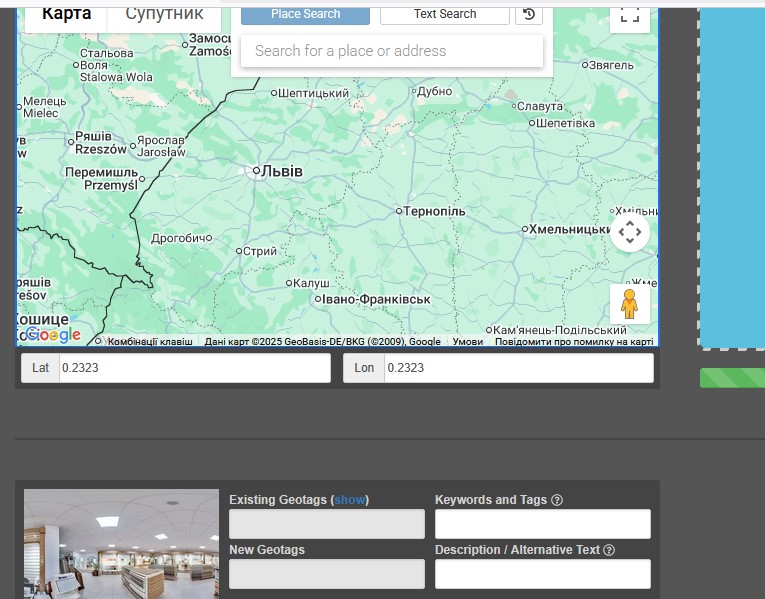The height and width of the screenshot is (599, 765).
Task: Show existing geotags link
Action: coord(349,500)
